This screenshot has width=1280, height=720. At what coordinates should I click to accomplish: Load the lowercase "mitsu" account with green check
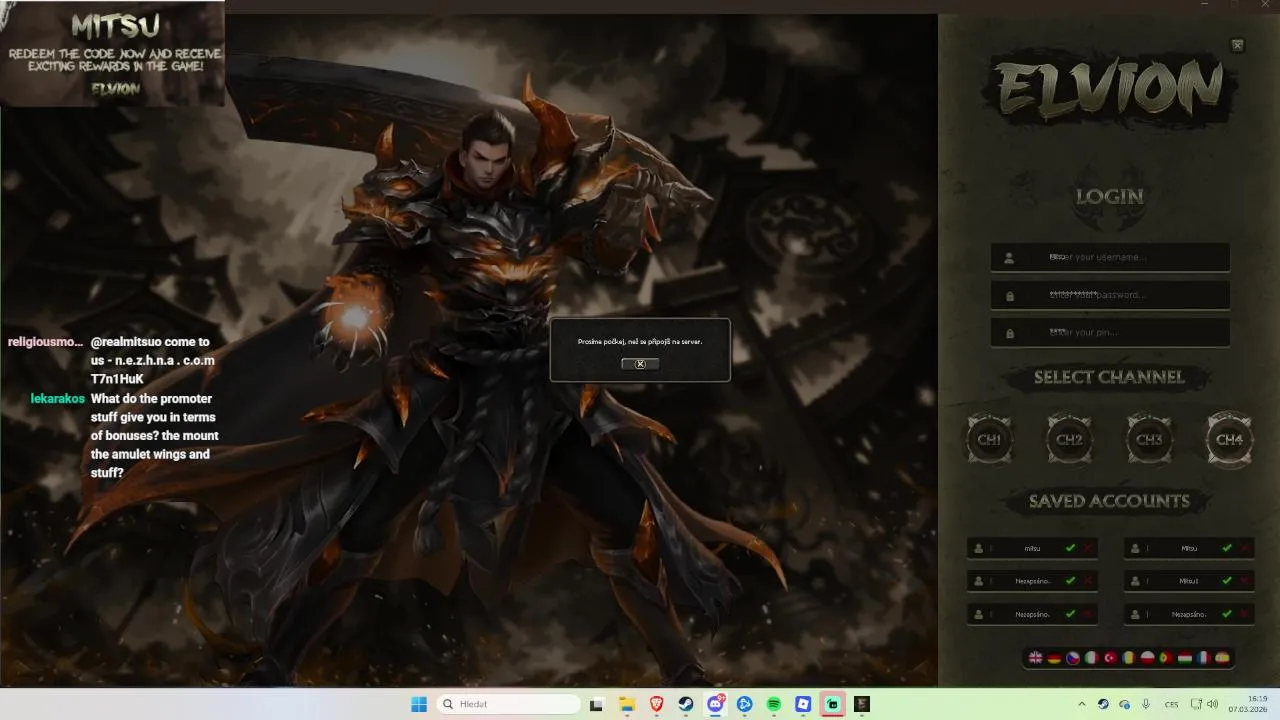(x=1071, y=548)
